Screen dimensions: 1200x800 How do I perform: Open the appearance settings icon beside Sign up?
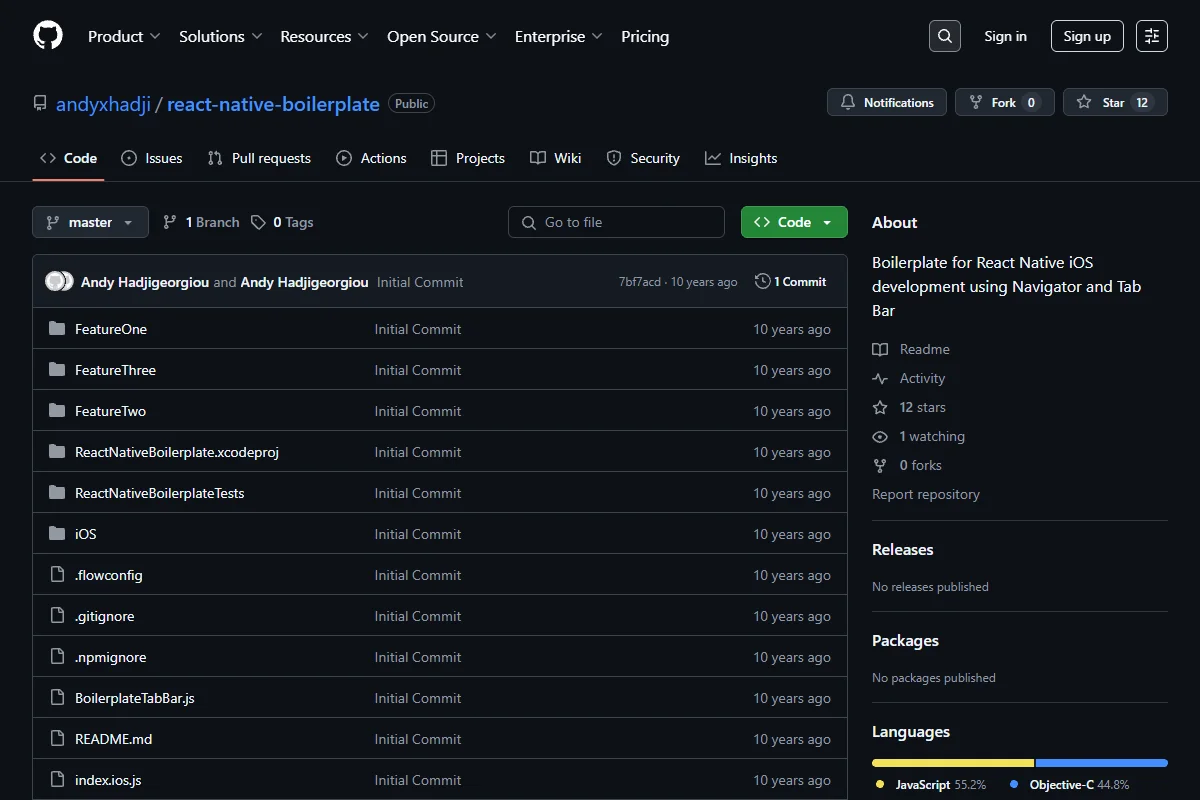coord(1152,36)
